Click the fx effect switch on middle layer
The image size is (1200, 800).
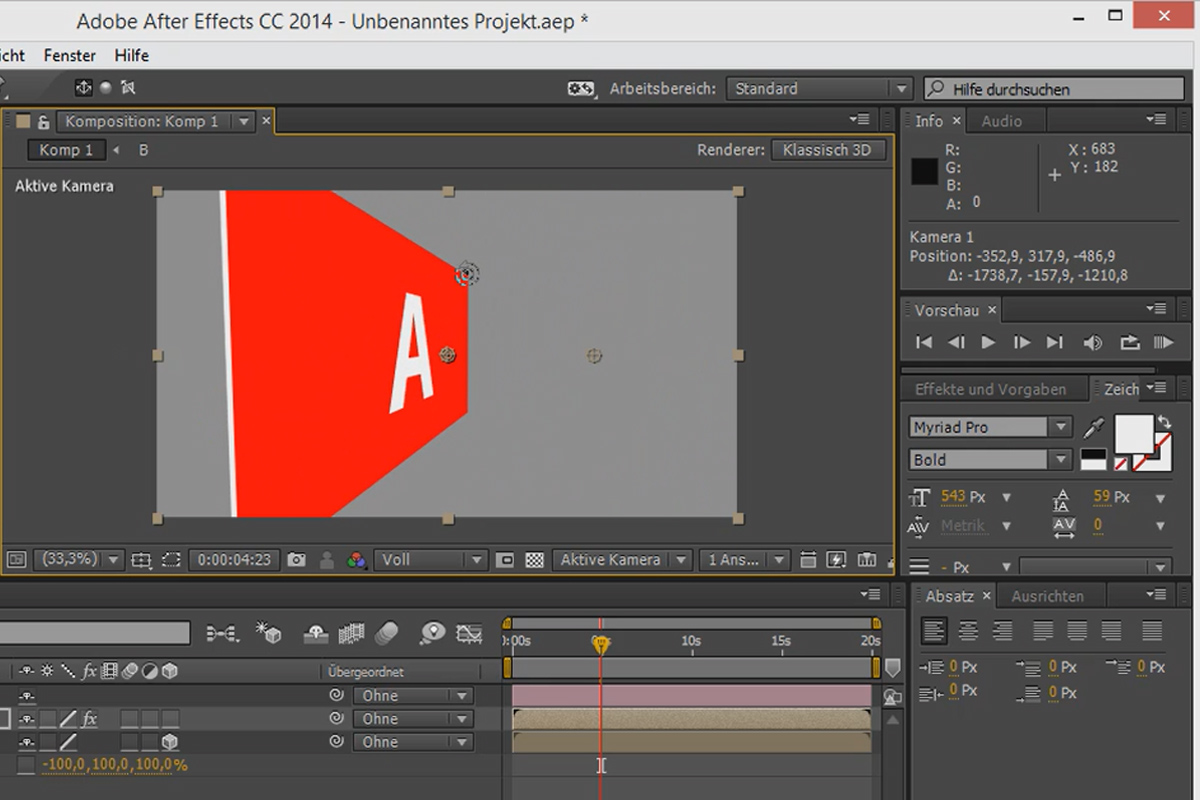point(89,719)
